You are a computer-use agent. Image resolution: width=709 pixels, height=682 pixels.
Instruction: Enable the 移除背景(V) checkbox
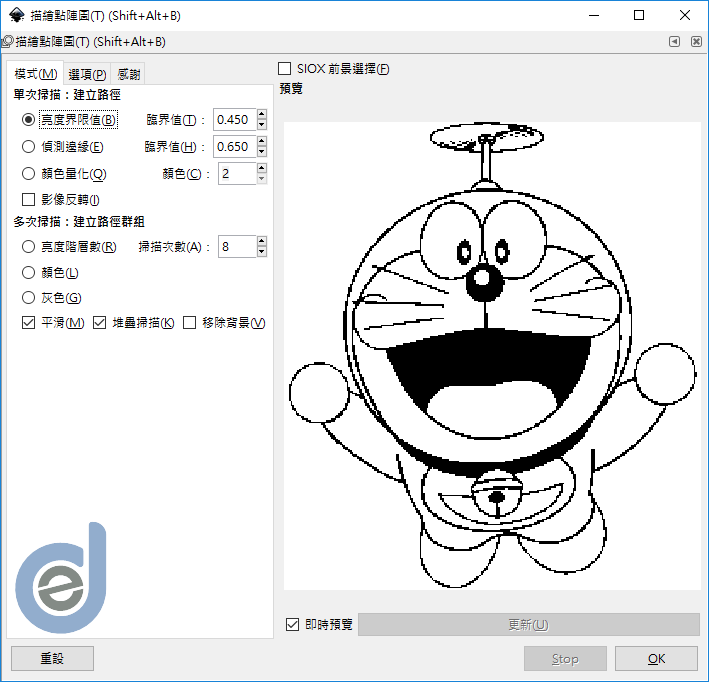(189, 322)
